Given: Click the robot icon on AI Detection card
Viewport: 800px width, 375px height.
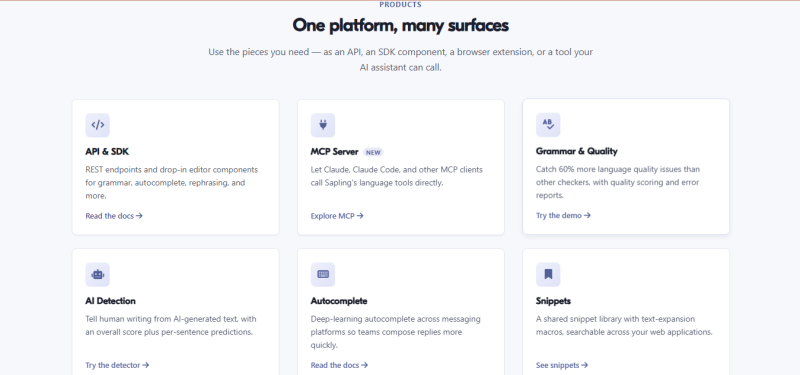Looking at the screenshot, I should click(97, 274).
